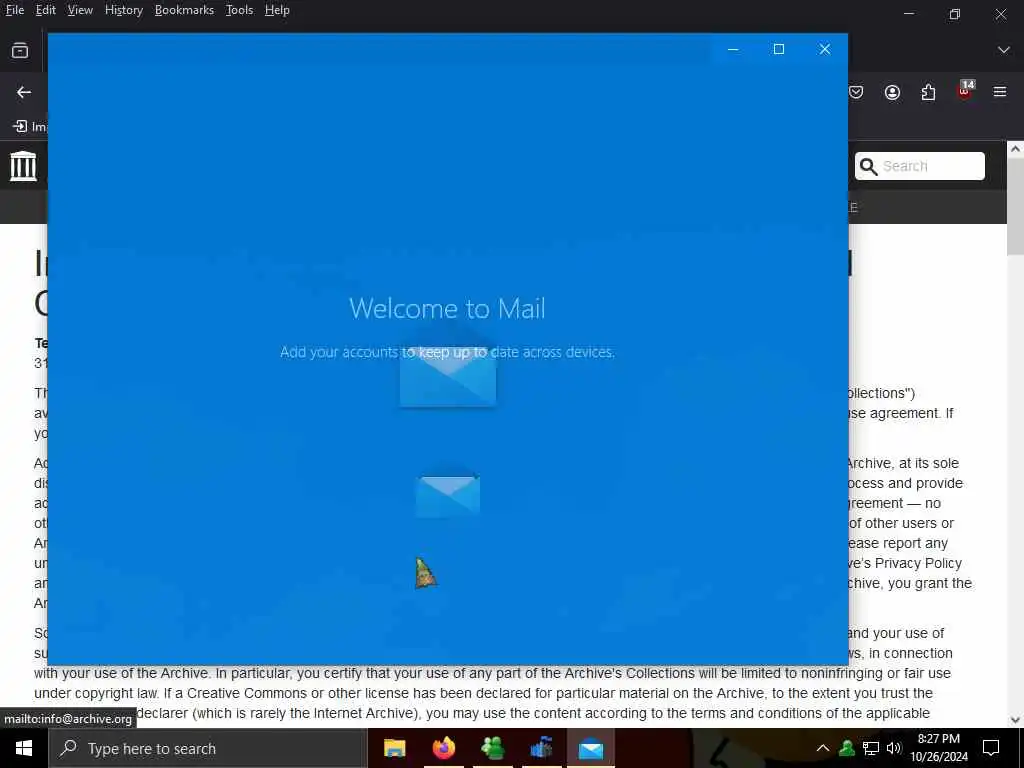Open the Tools menu in Firefox
This screenshot has height=768, width=1024.
point(239,10)
